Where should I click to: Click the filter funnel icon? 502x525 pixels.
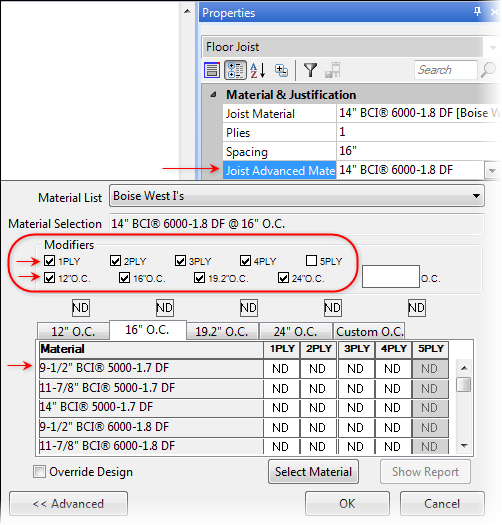(x=310, y=70)
